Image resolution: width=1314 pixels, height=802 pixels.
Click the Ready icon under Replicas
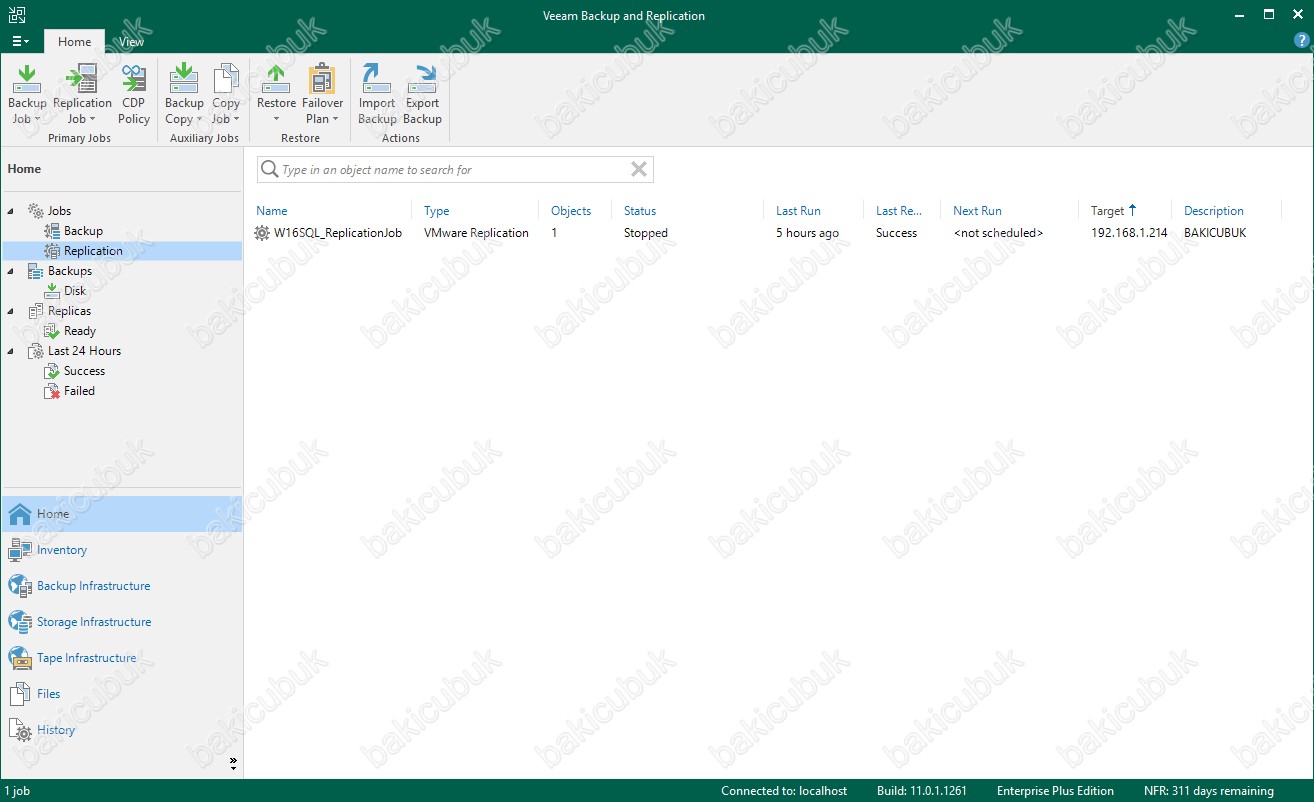52,331
